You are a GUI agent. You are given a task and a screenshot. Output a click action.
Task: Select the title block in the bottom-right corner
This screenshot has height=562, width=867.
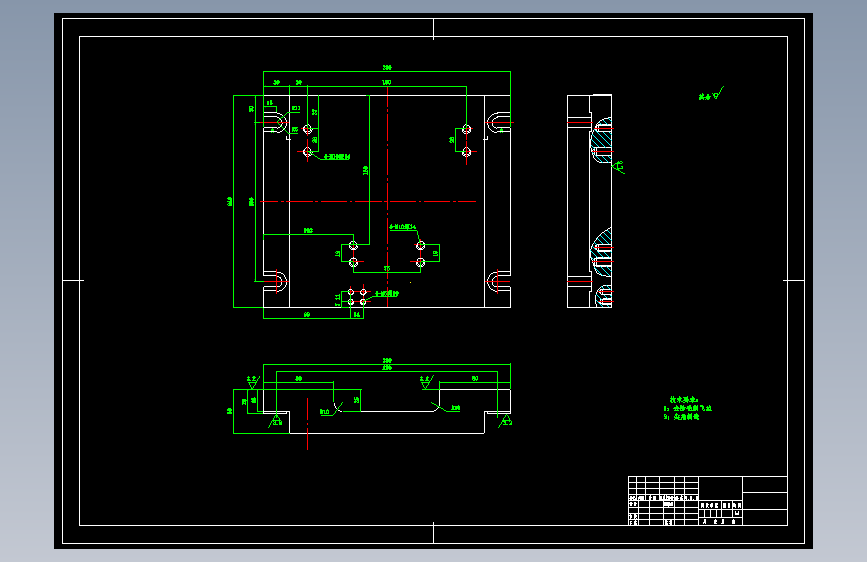point(708,501)
